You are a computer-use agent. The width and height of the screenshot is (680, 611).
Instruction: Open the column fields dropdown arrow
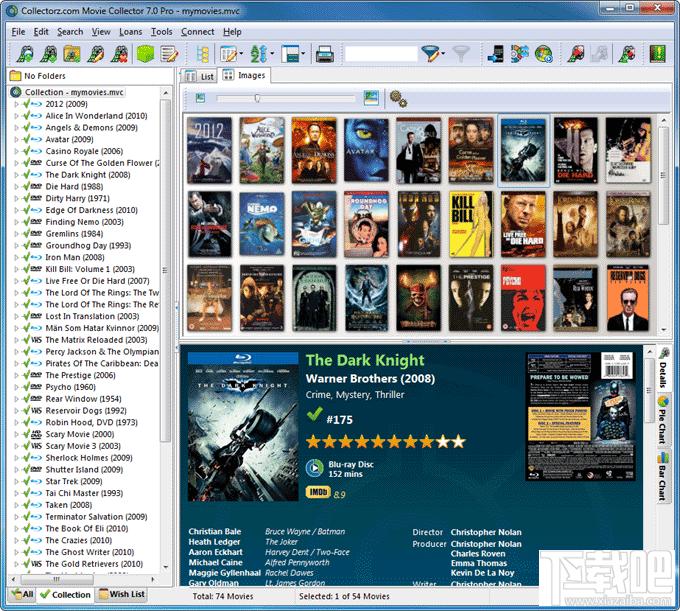(241, 54)
